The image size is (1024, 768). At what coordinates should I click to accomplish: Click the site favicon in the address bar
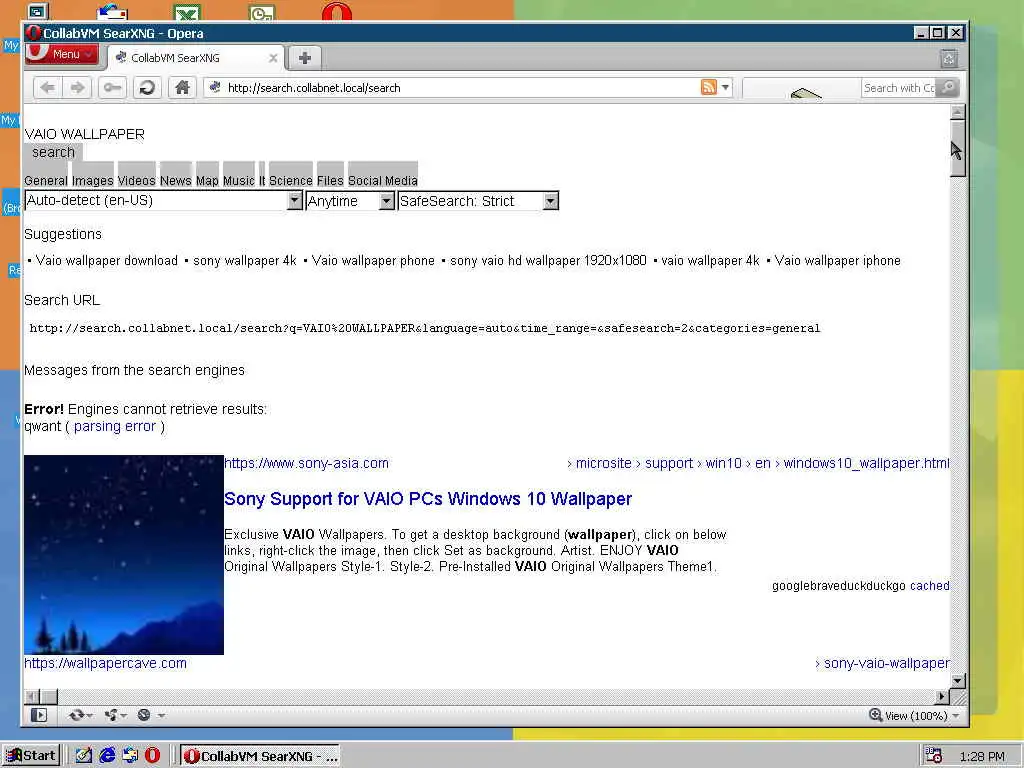click(215, 87)
